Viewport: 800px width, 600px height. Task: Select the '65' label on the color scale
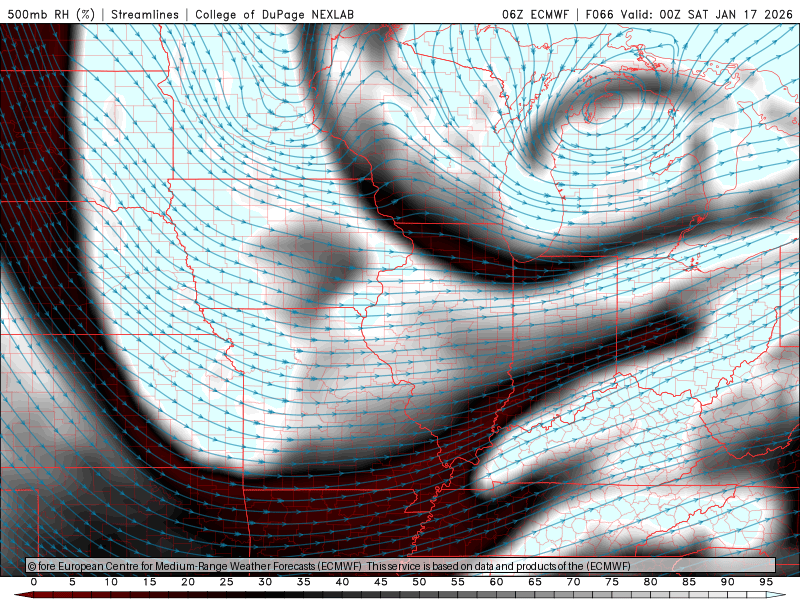[x=535, y=582]
